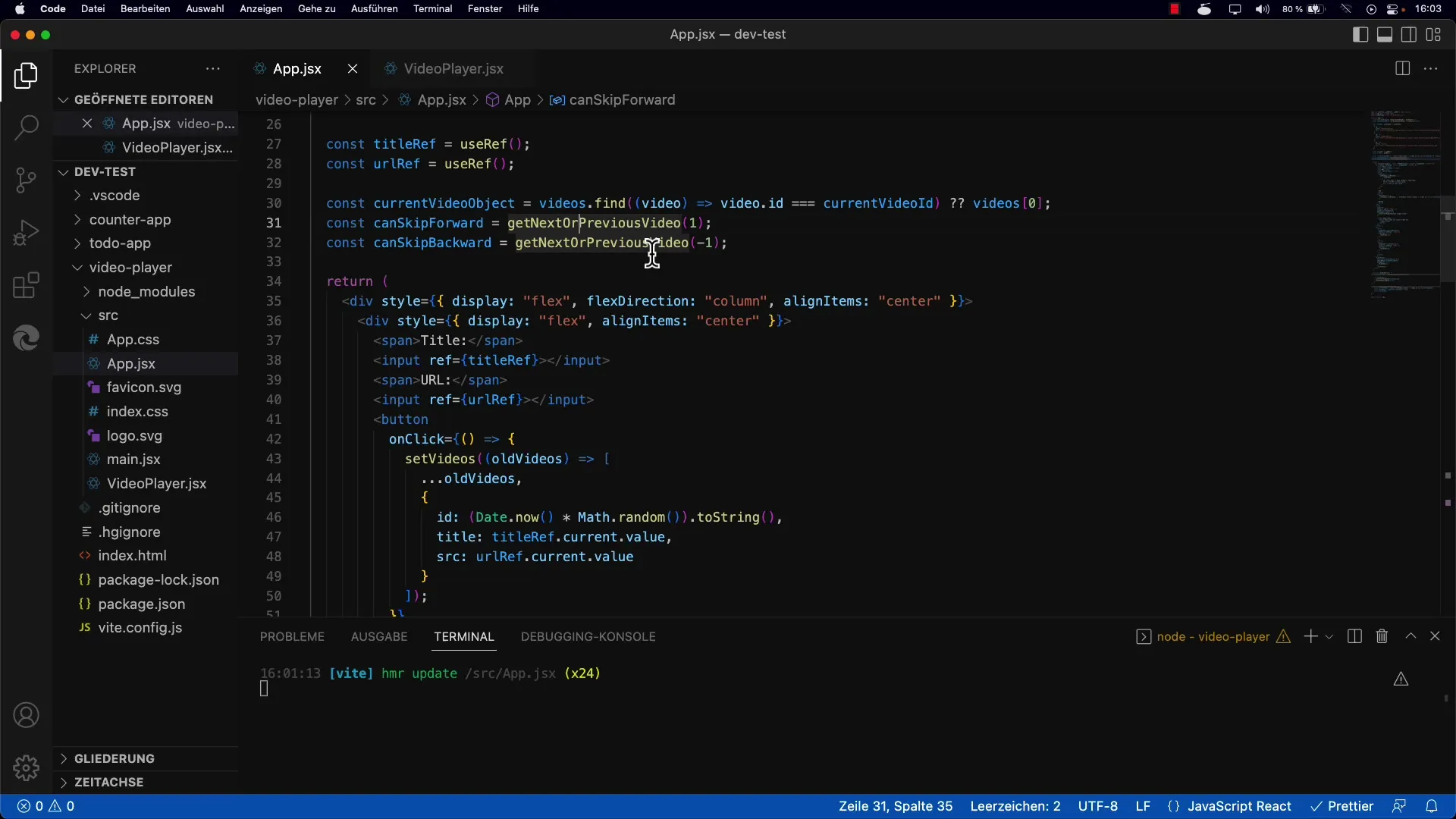Toggle bottom panel visibility
The image size is (1456, 819).
[1385, 34]
